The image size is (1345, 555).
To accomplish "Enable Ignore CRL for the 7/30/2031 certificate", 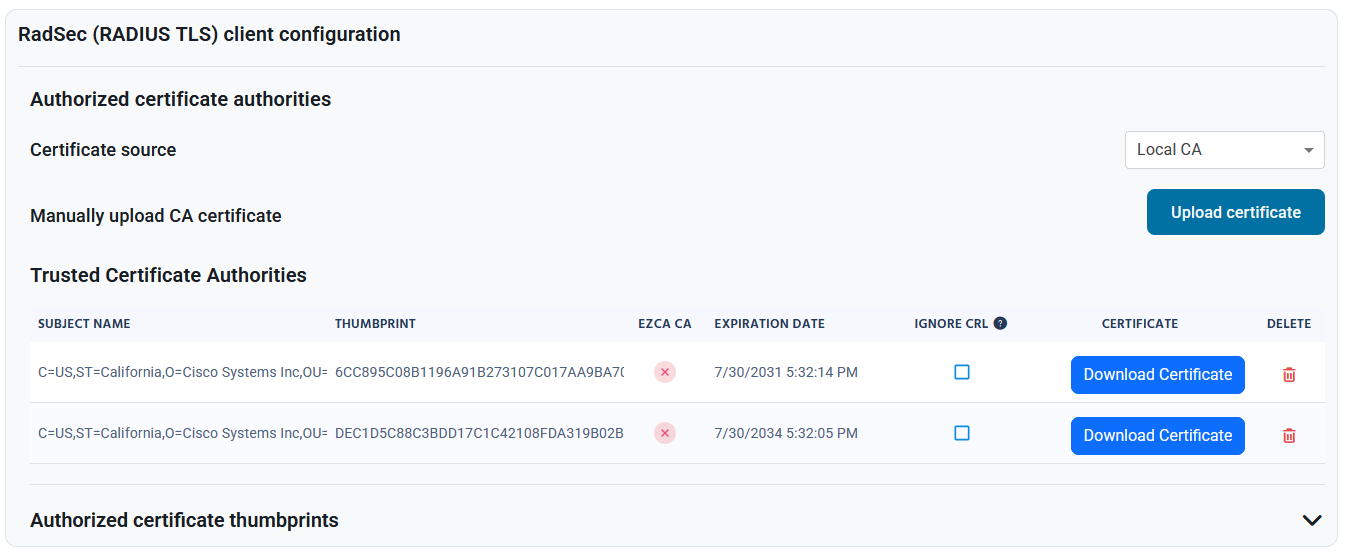I will pos(962,372).
